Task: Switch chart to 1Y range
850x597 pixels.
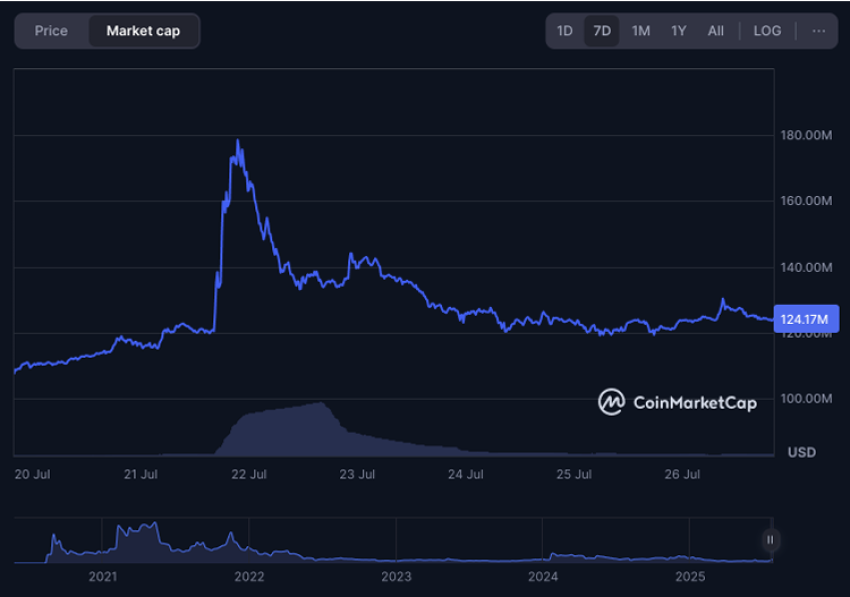Action: point(678,31)
